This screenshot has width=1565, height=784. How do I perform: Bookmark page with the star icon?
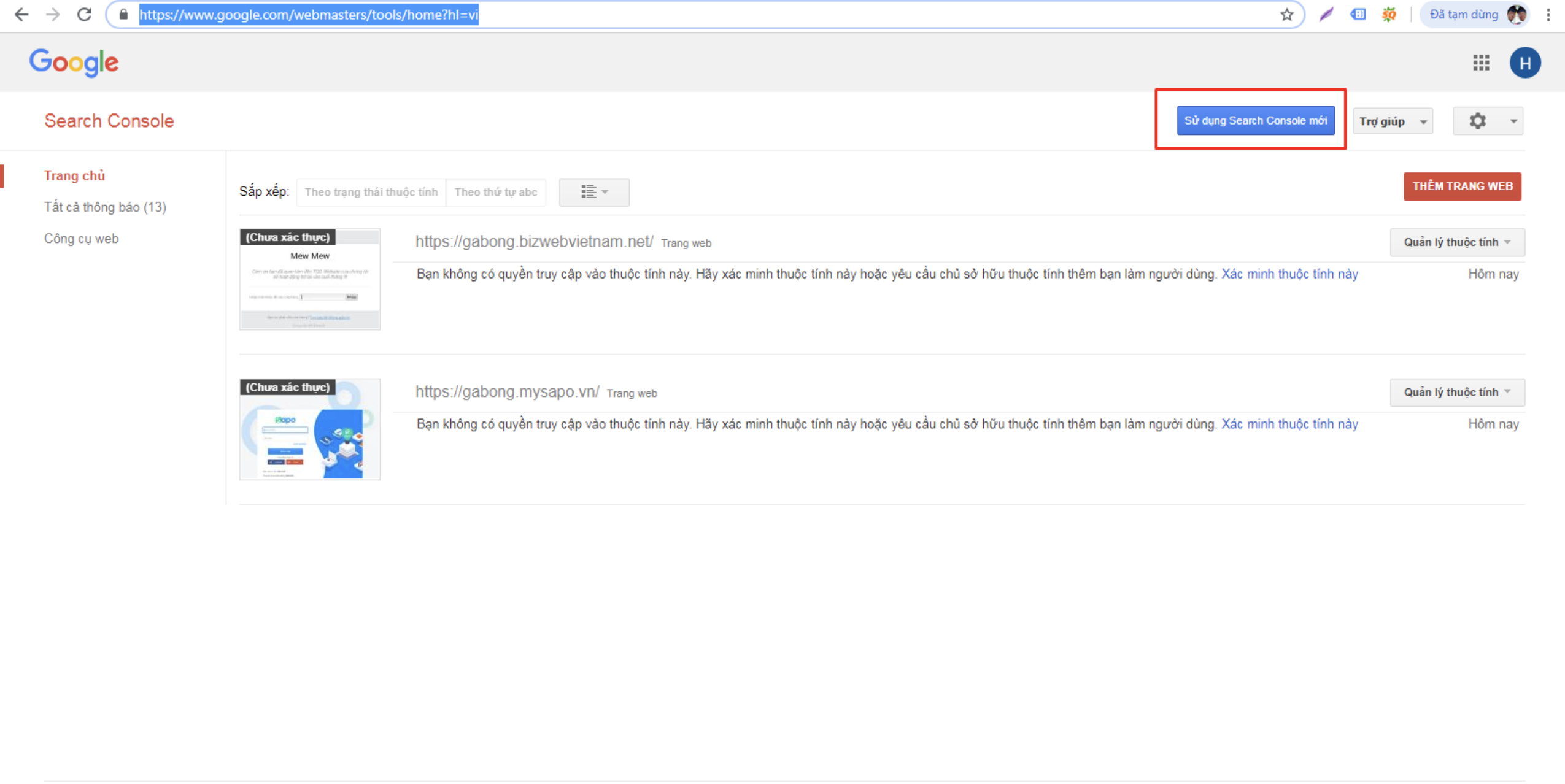pos(1286,15)
